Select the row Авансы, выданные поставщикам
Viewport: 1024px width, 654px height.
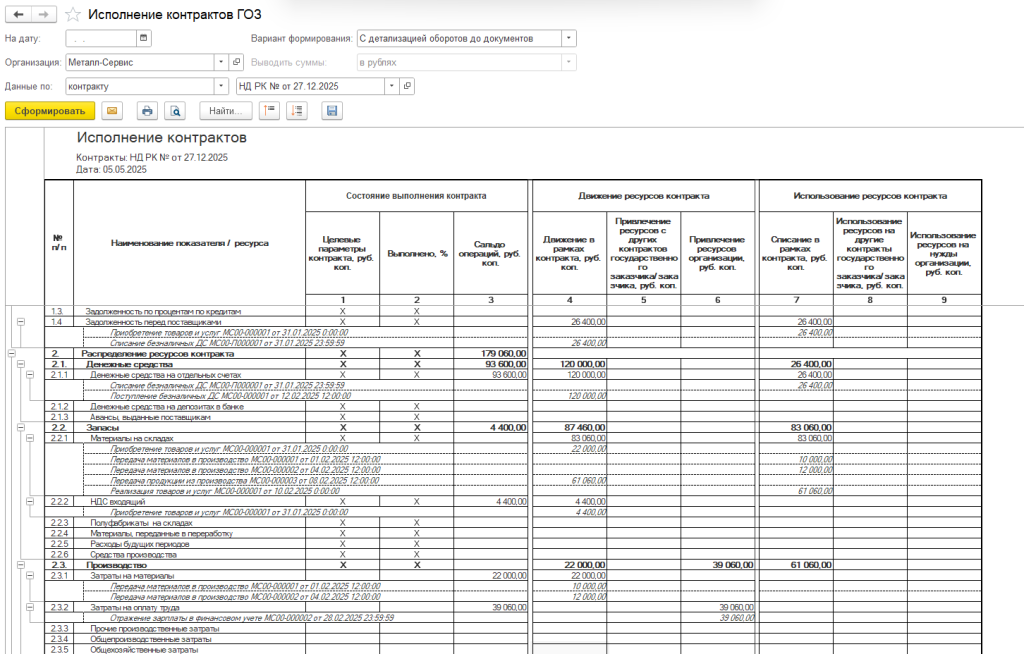[x=150, y=417]
